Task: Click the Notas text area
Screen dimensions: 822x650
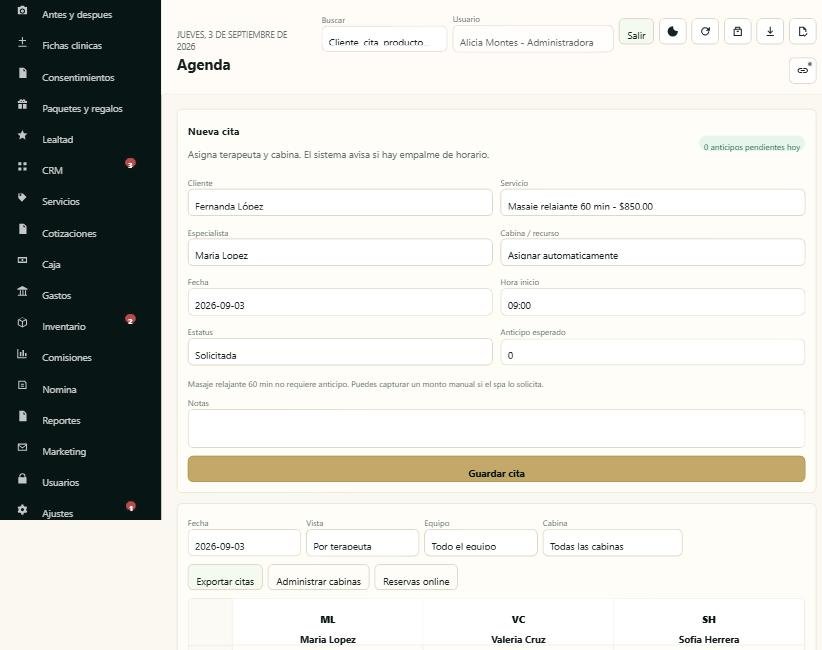Action: tap(496, 428)
